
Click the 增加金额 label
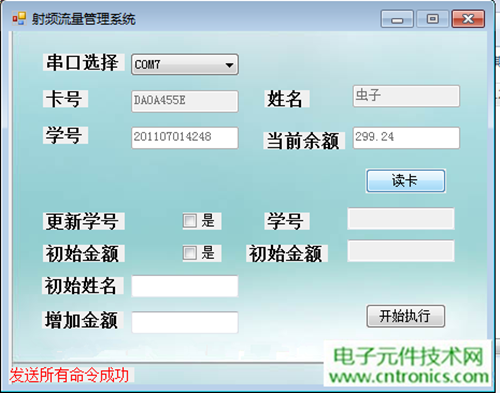click(x=83, y=320)
